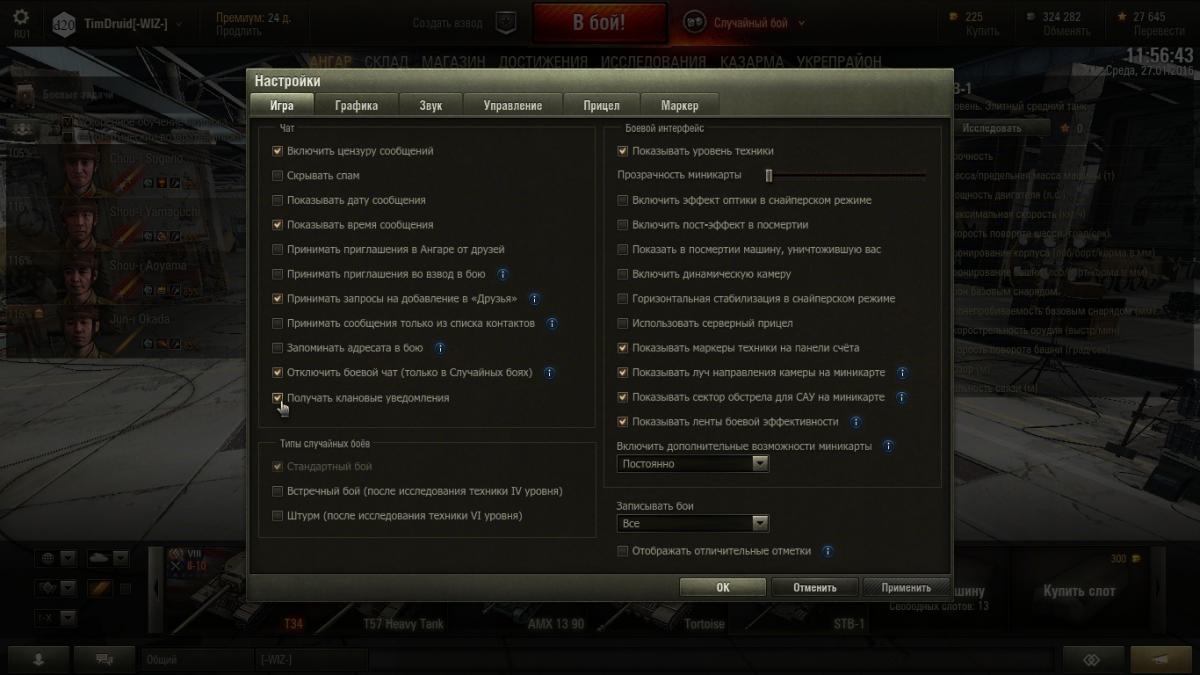Open the settings gear icon in the top-left corner
This screenshot has width=1200, height=675.
point(22,18)
